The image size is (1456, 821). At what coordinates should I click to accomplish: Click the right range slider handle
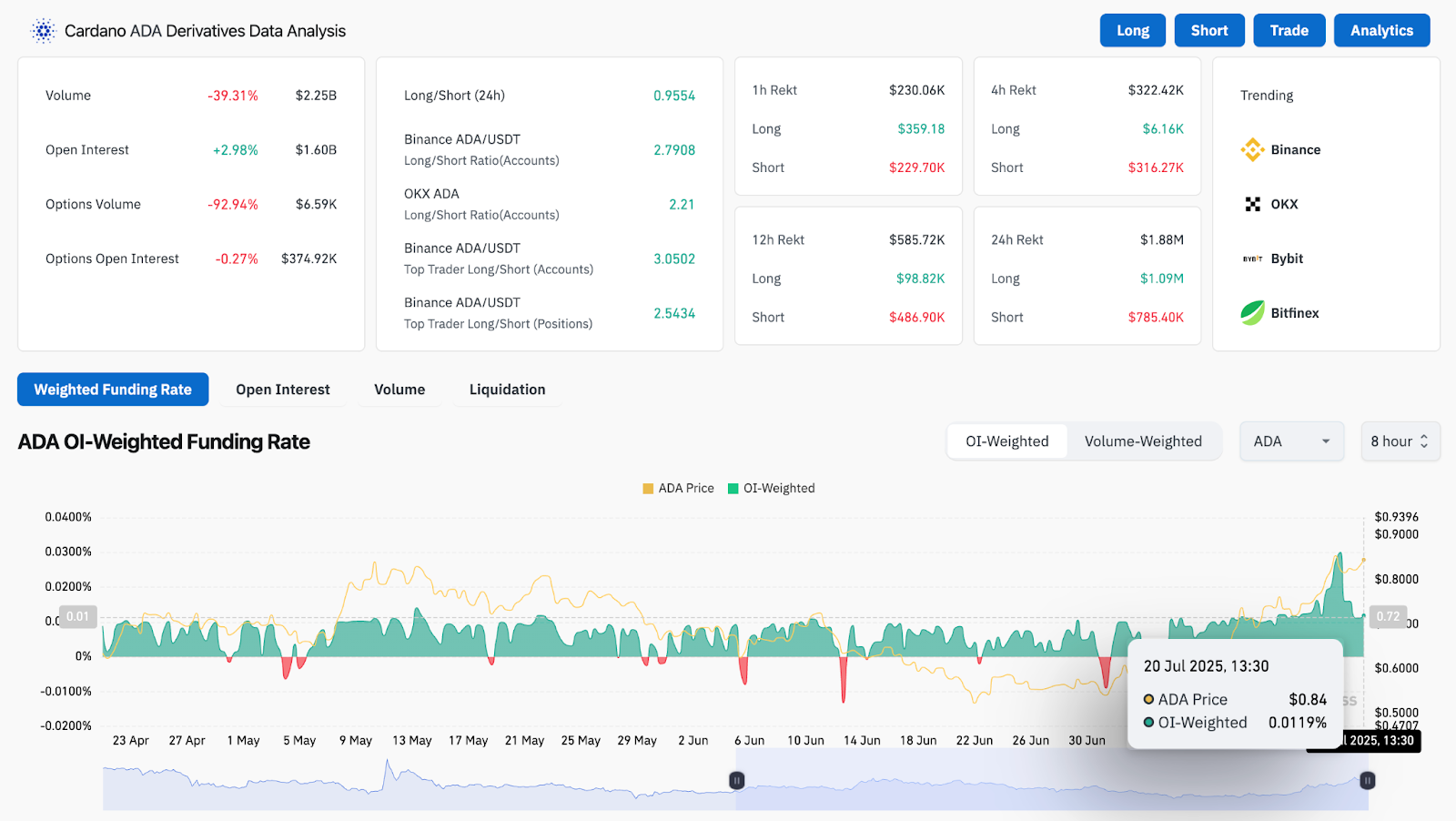tap(1367, 781)
